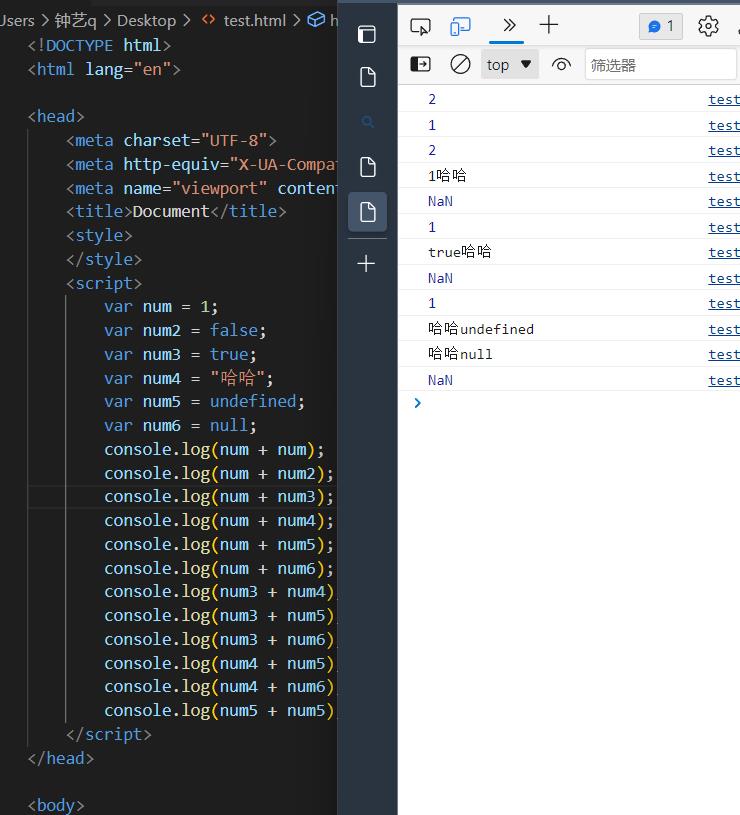Add a new DevTools tool with the plus icon

pos(548,25)
